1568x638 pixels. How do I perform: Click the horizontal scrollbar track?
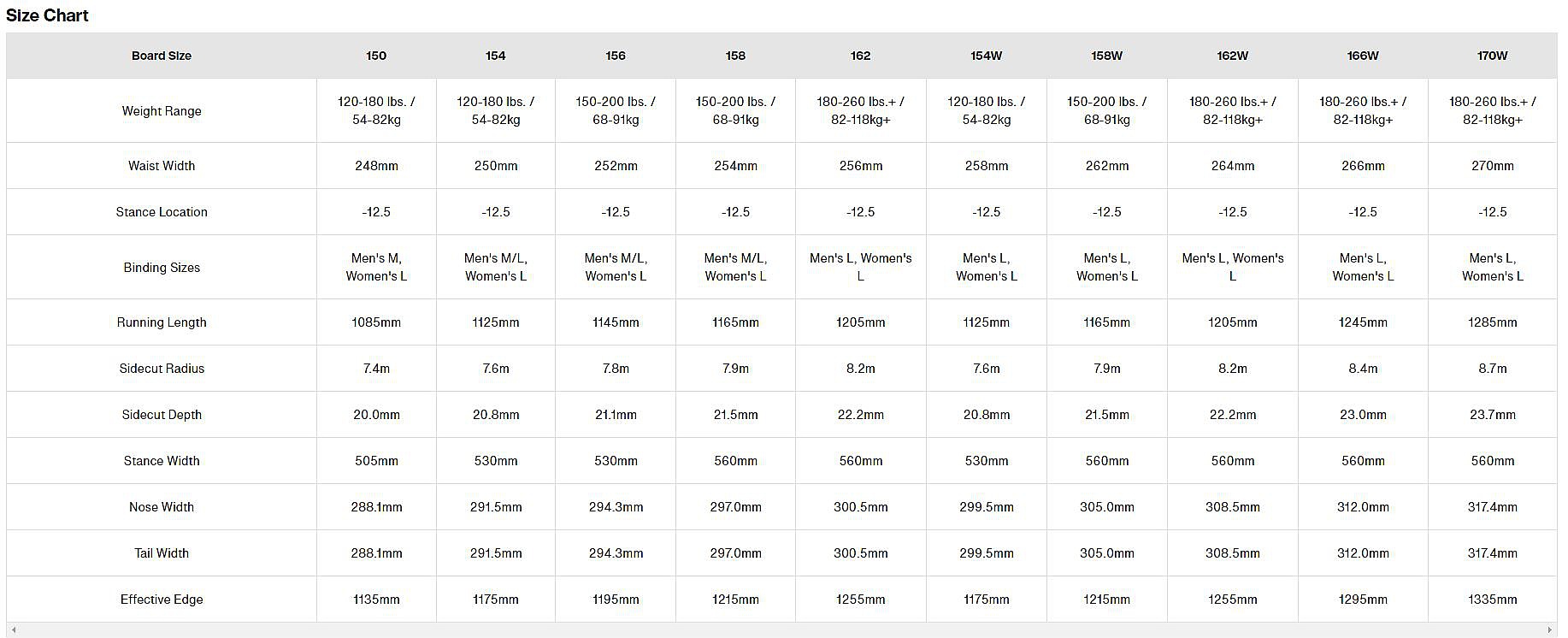781,630
